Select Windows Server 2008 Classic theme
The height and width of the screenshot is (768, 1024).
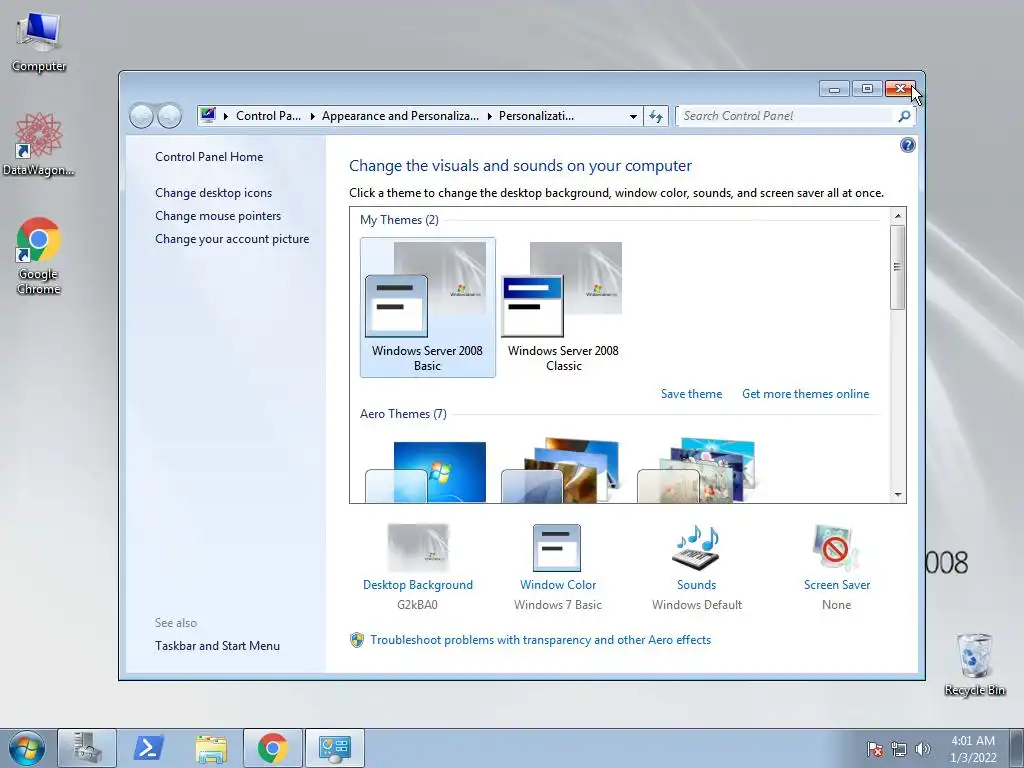[563, 307]
